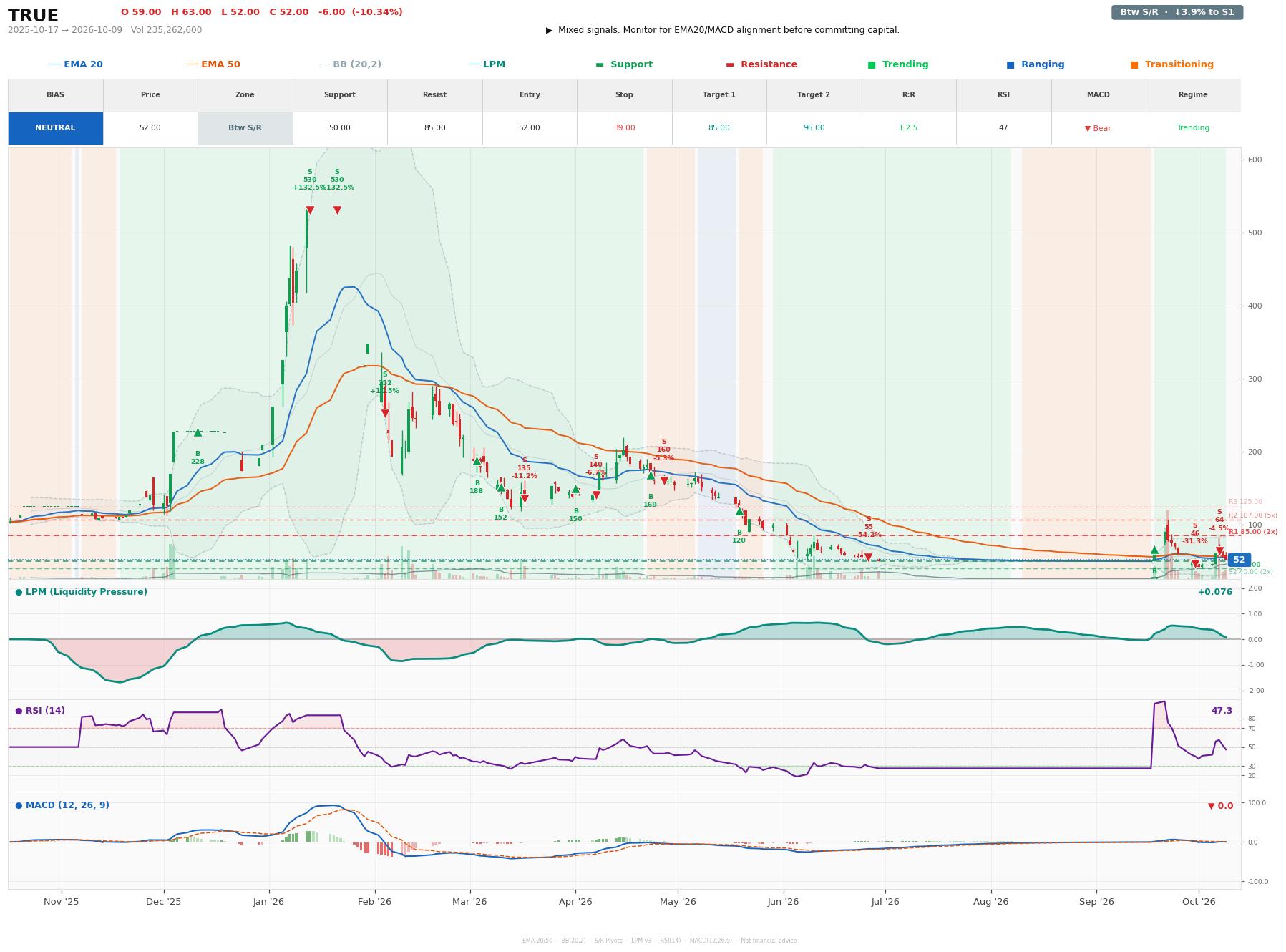Click the buy marker labeled B 169

click(651, 475)
